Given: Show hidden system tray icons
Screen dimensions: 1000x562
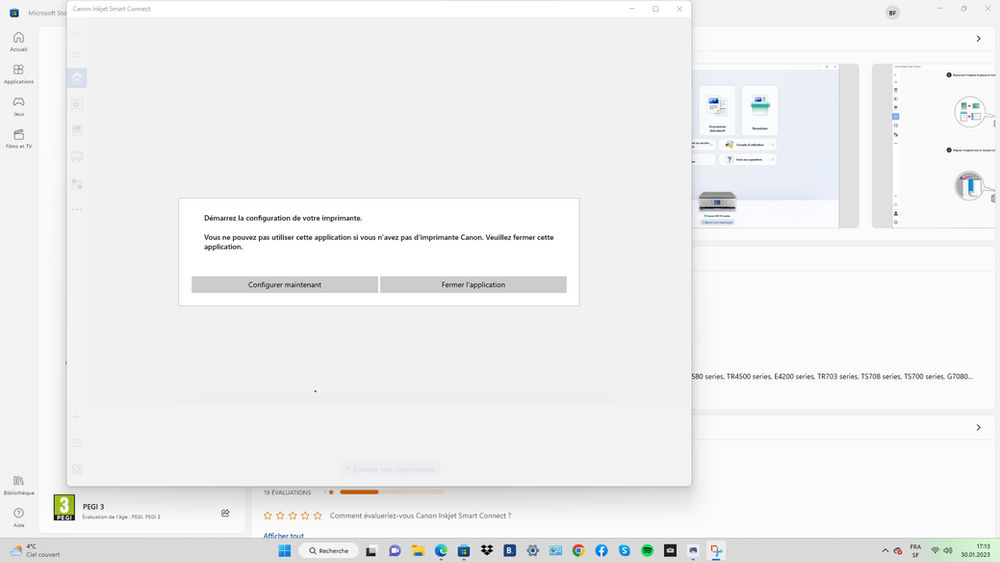Looking at the screenshot, I should pyautogui.click(x=885, y=551).
